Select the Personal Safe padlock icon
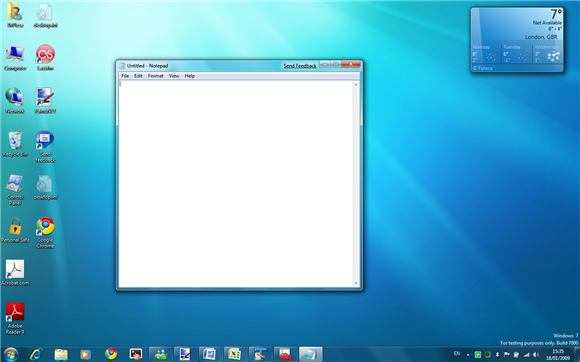 (15, 230)
